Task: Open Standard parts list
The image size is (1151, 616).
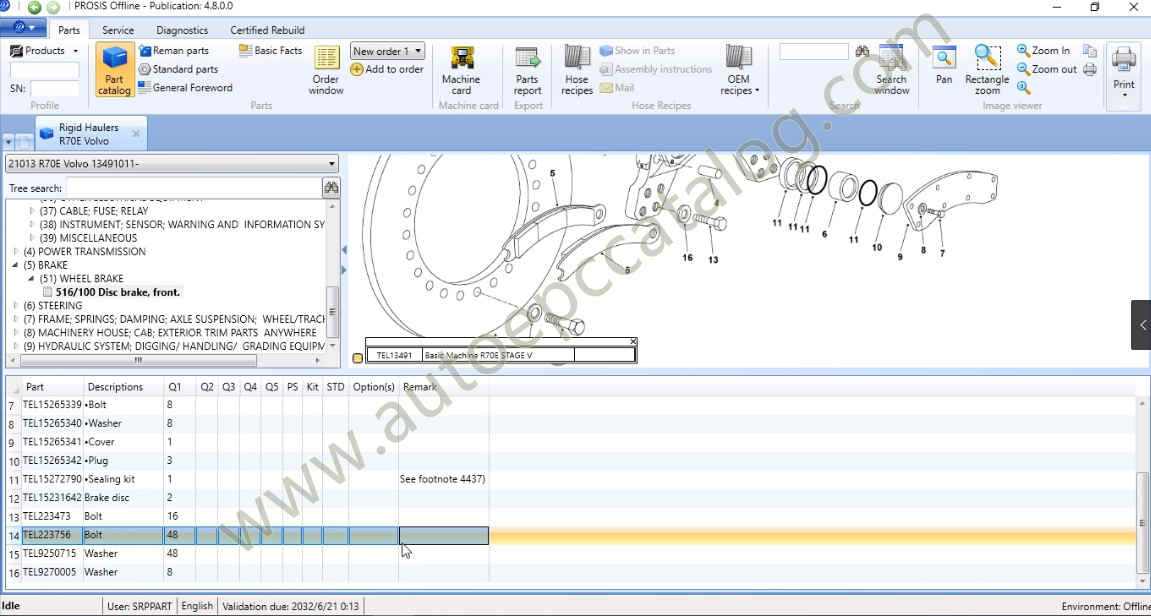Action: coord(178,69)
